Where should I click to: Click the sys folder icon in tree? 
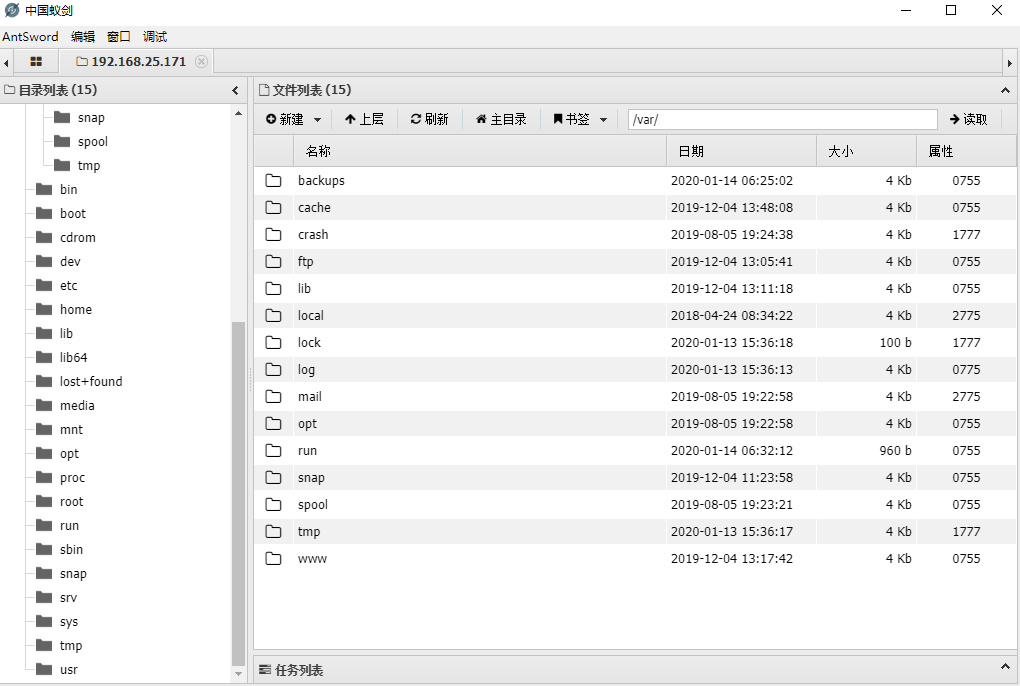tap(44, 622)
